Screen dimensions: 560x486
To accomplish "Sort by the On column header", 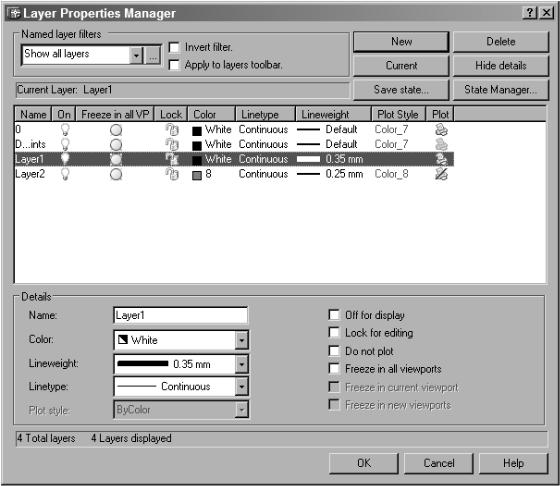I will pos(64,114).
